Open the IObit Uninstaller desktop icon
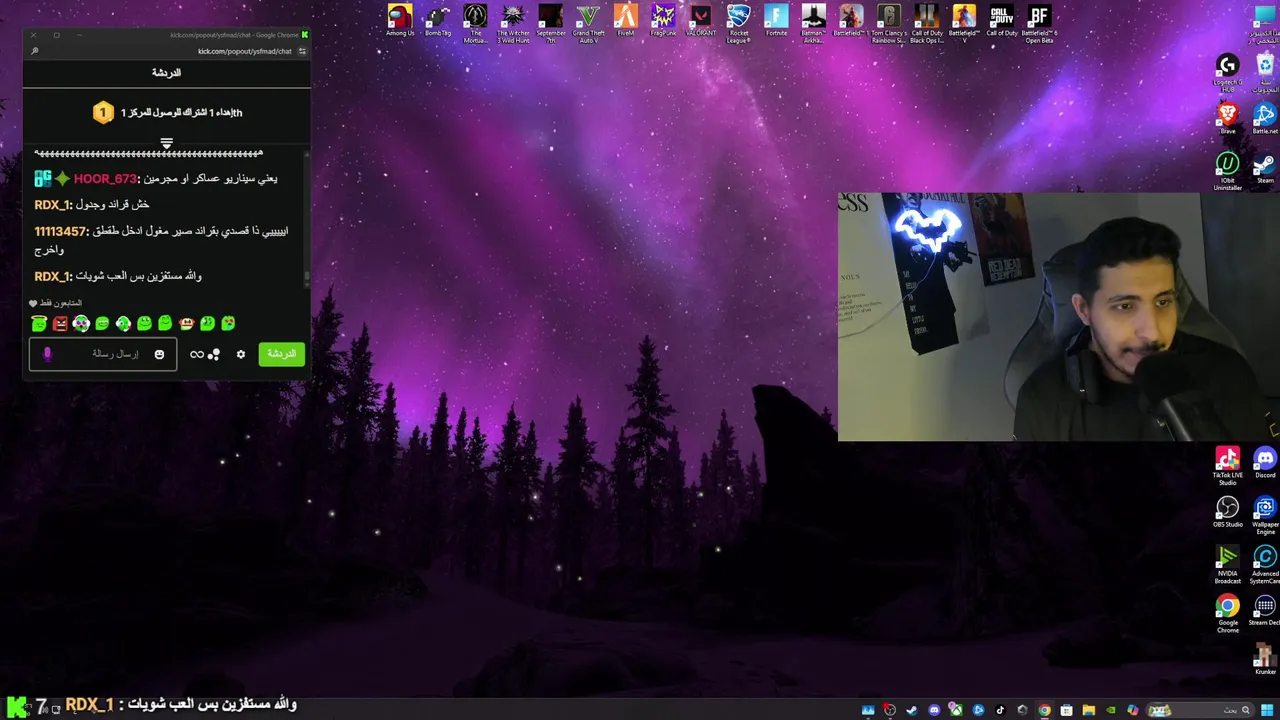Image resolution: width=1280 pixels, height=720 pixels. pos(1227,171)
